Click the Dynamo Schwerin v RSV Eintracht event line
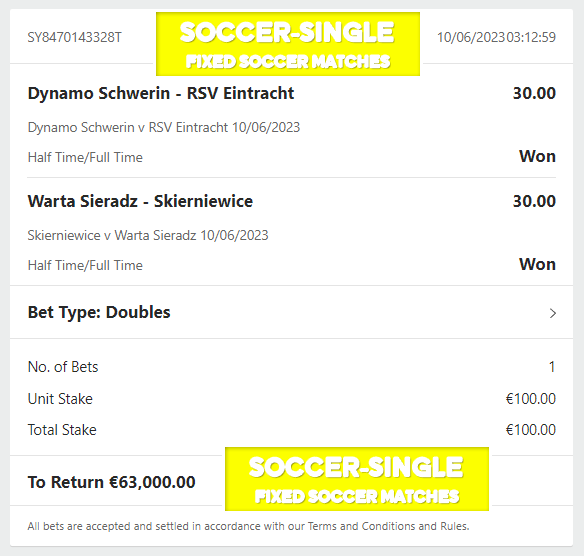This screenshot has height=556, width=584. 164,127
